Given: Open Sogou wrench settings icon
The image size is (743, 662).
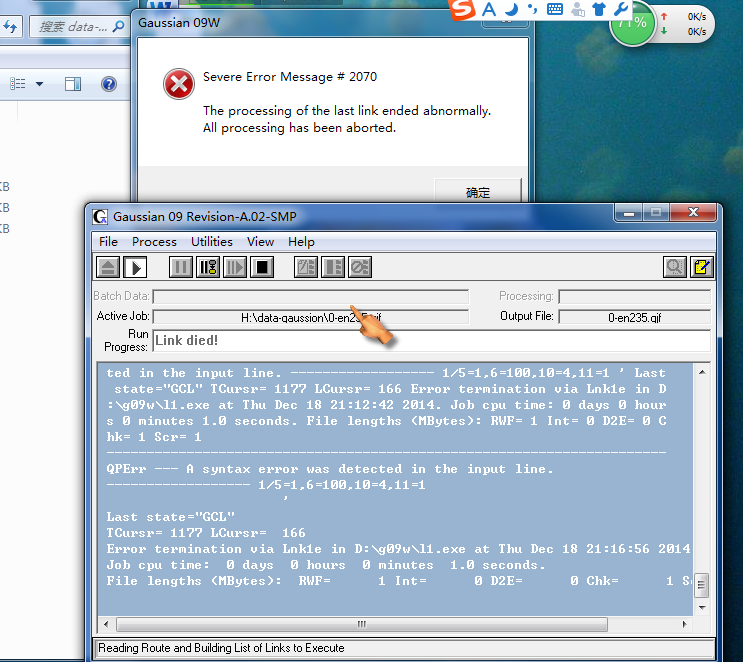Looking at the screenshot, I should (x=620, y=9).
